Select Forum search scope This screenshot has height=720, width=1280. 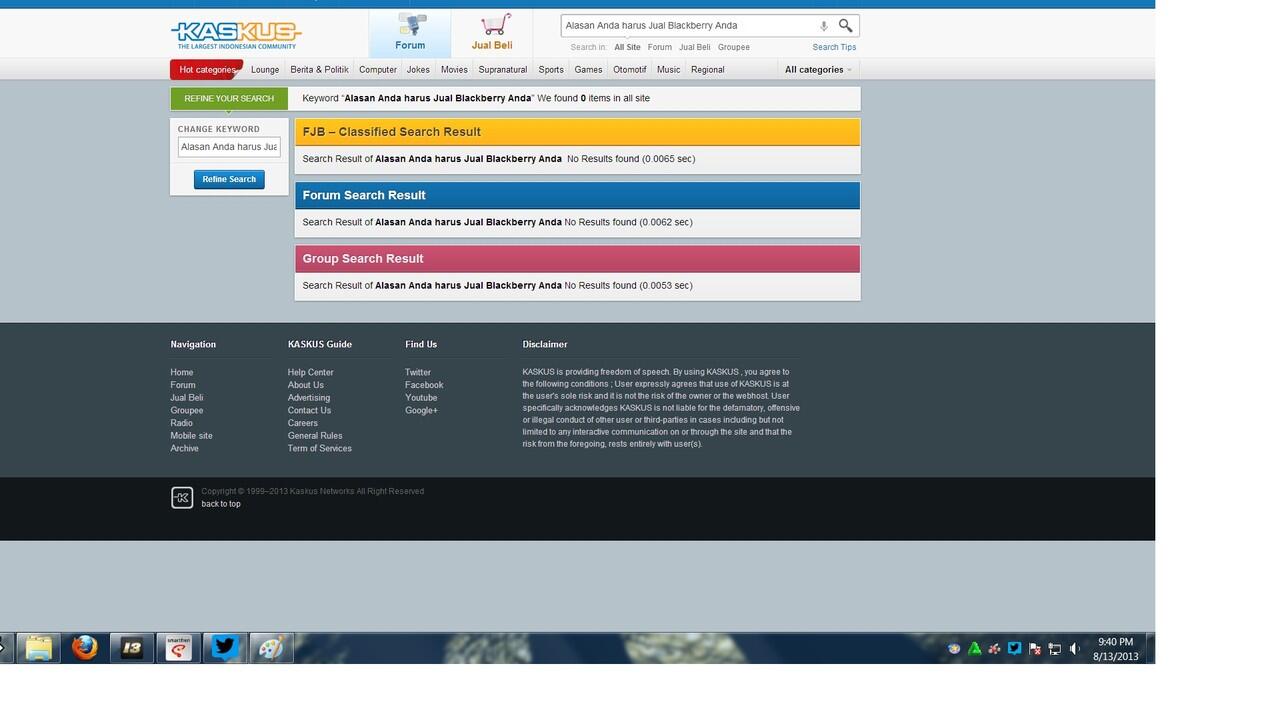coord(659,47)
